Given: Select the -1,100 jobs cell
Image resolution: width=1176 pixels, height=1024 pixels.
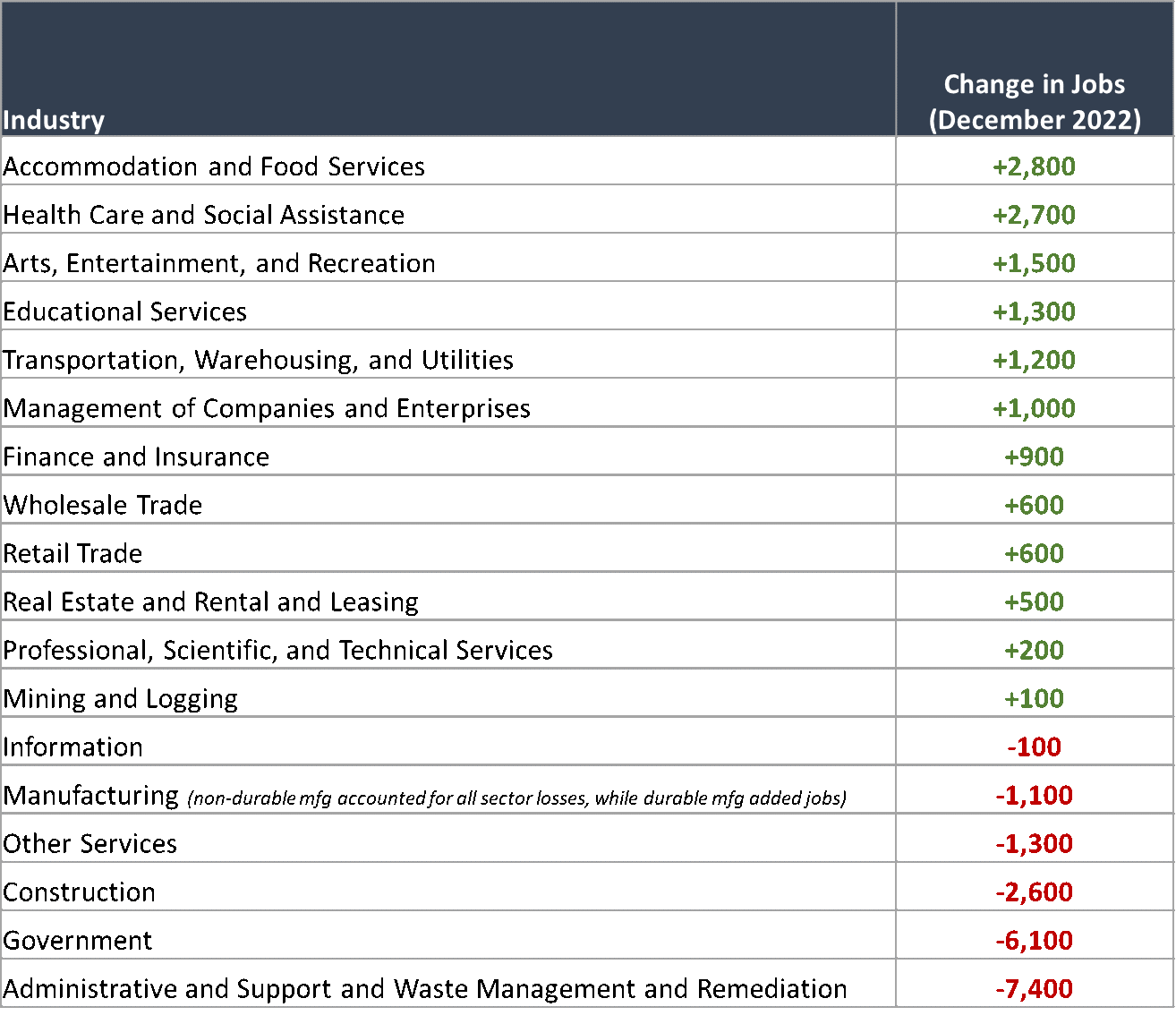Looking at the screenshot, I should 1035,795.
